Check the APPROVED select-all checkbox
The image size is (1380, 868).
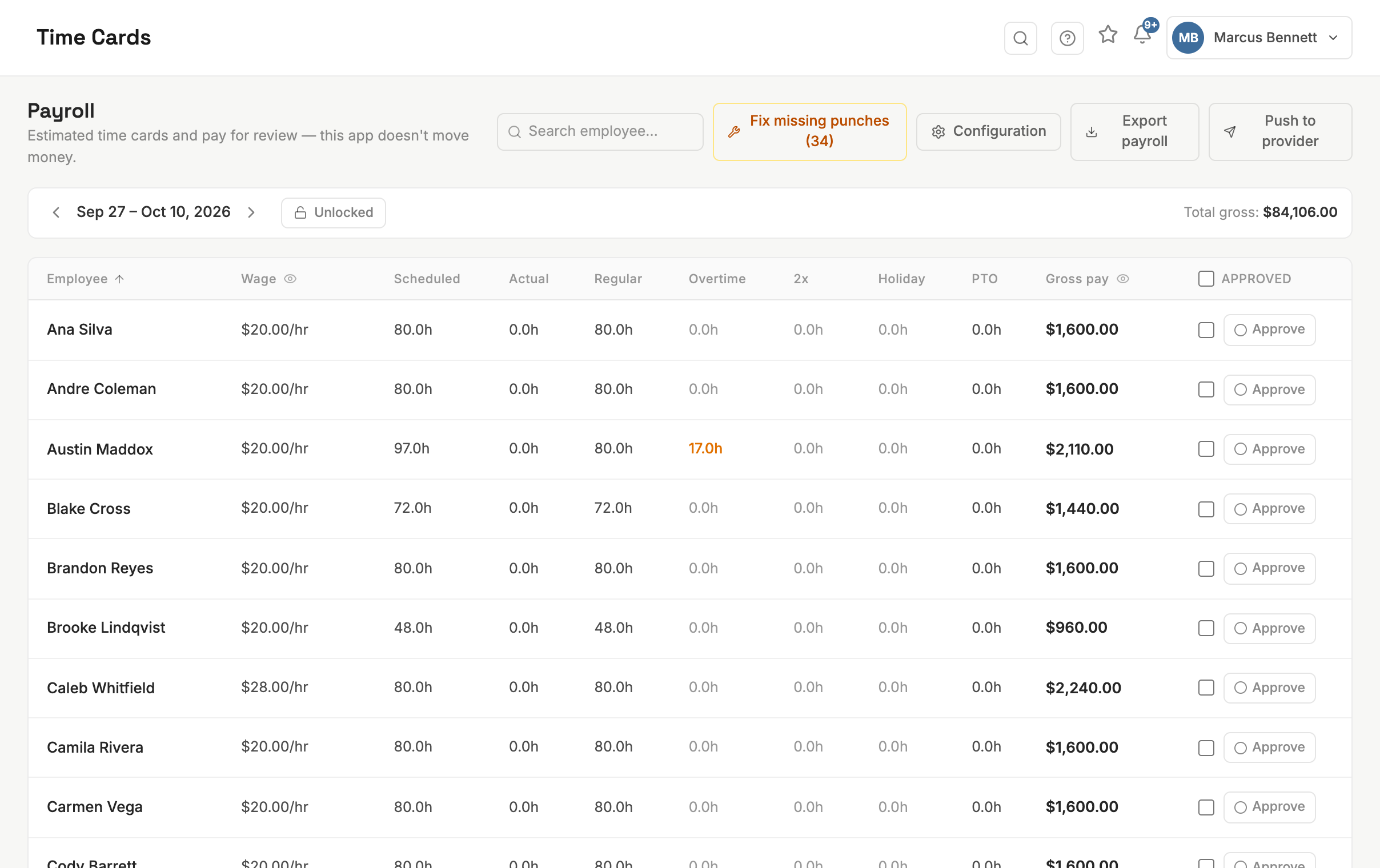tap(1206, 279)
